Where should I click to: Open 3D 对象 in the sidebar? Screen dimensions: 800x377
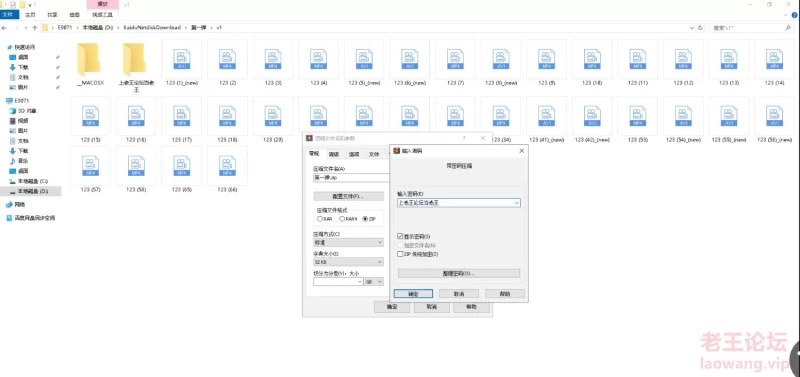click(x=22, y=111)
